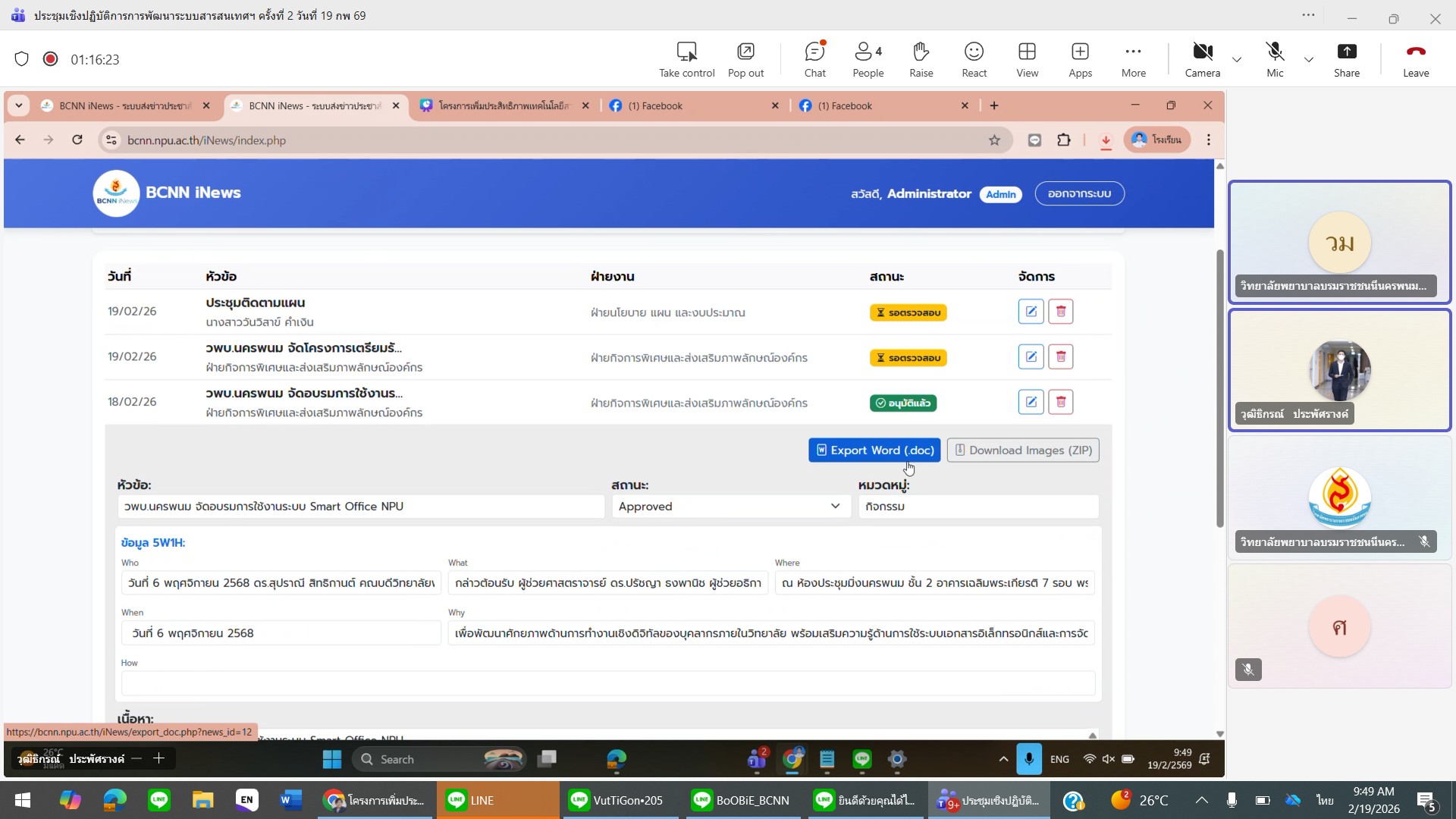
Task: Click Export Word (.doc) button
Action: (x=874, y=450)
